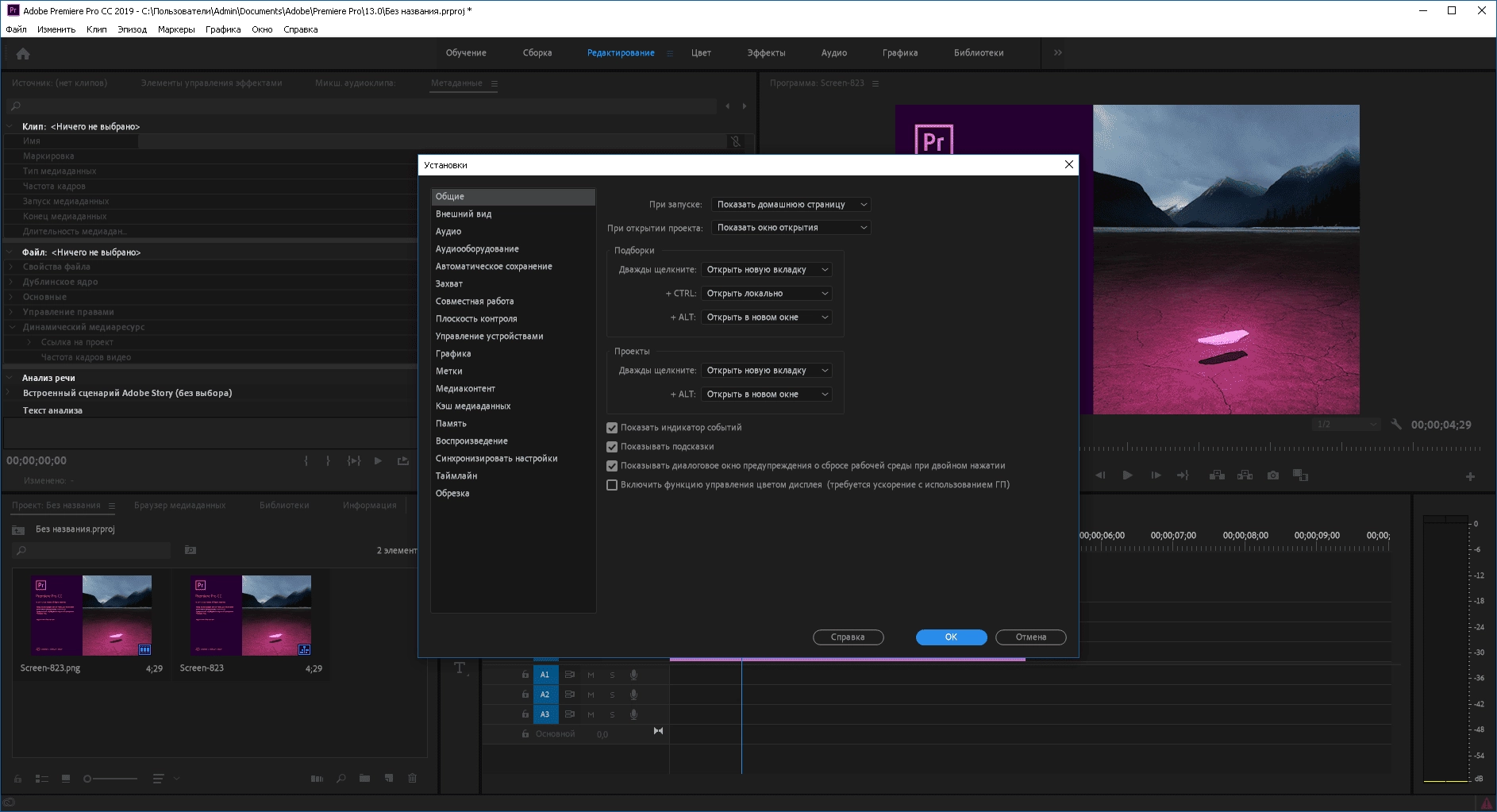Screen dimensions: 1497x812
Task: Open the Program monitor button editor plus
Action: pyautogui.click(x=1470, y=476)
